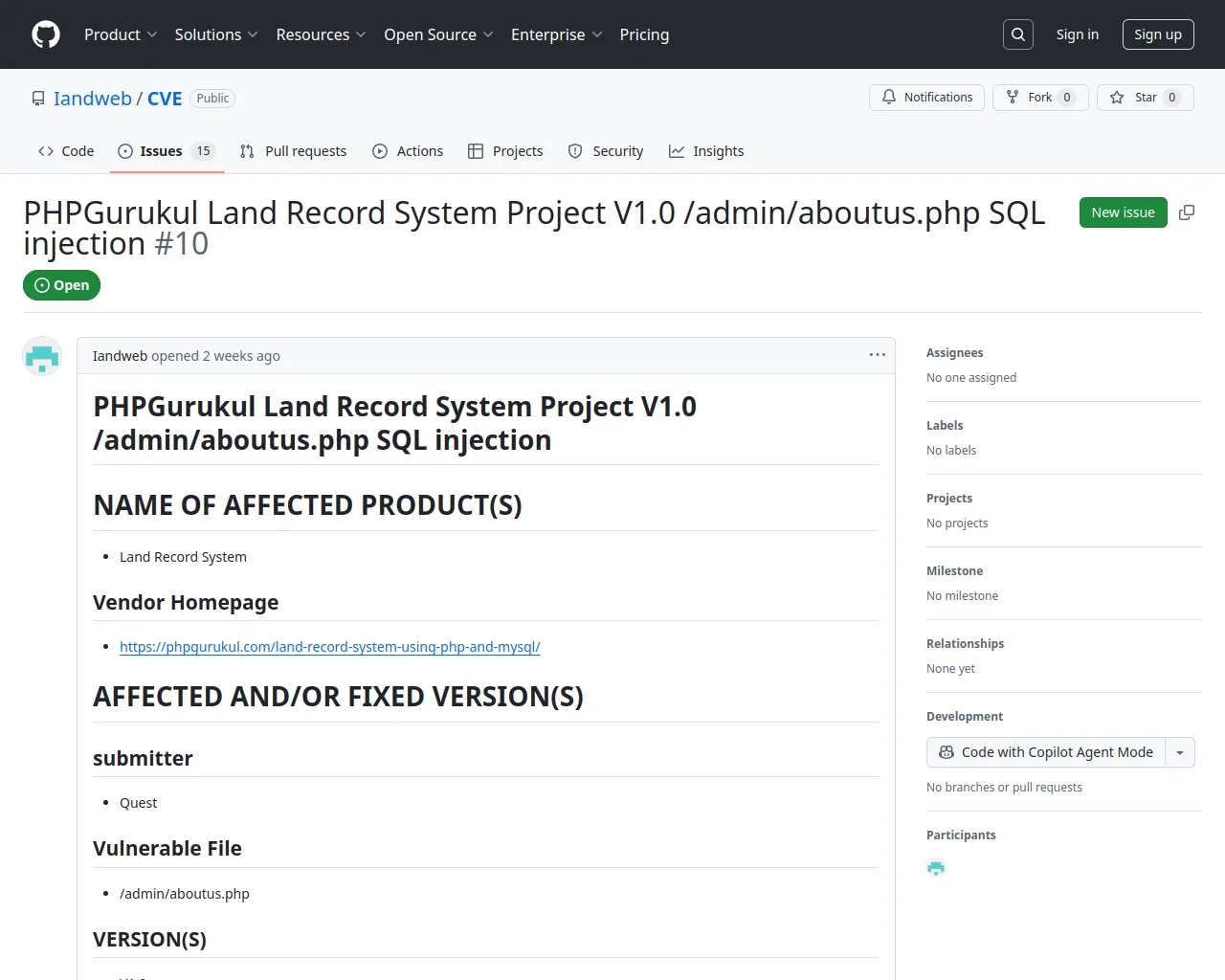This screenshot has height=980, width=1225.
Task: Click the Relationships sidebar heading
Action: coord(966,644)
